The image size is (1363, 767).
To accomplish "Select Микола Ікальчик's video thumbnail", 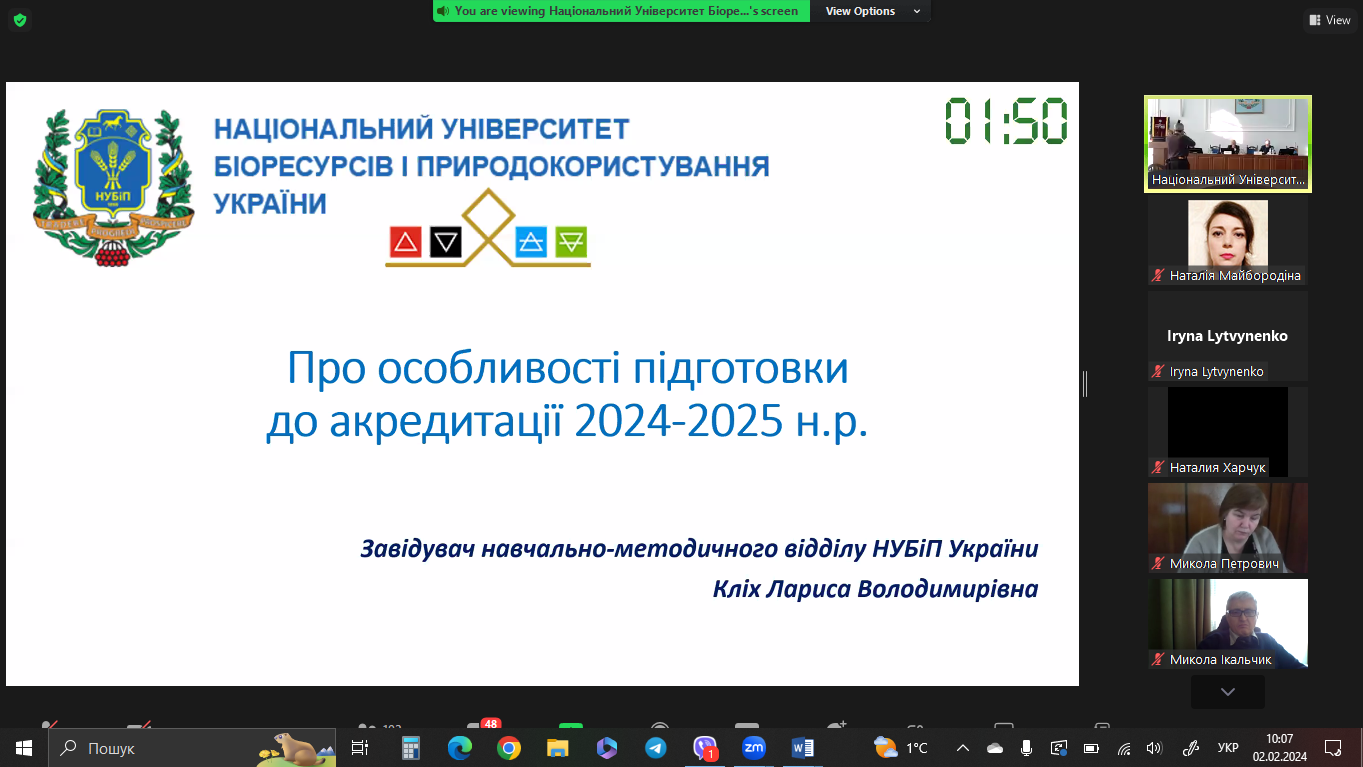I will coord(1228,624).
